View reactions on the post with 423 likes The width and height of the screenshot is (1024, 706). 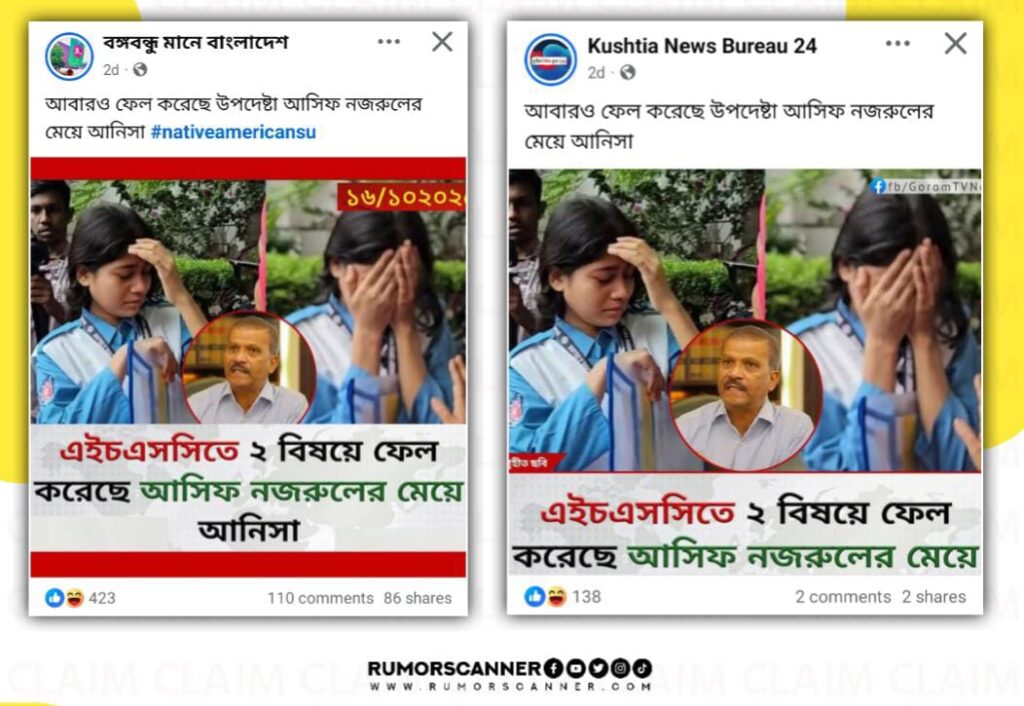click(80, 598)
